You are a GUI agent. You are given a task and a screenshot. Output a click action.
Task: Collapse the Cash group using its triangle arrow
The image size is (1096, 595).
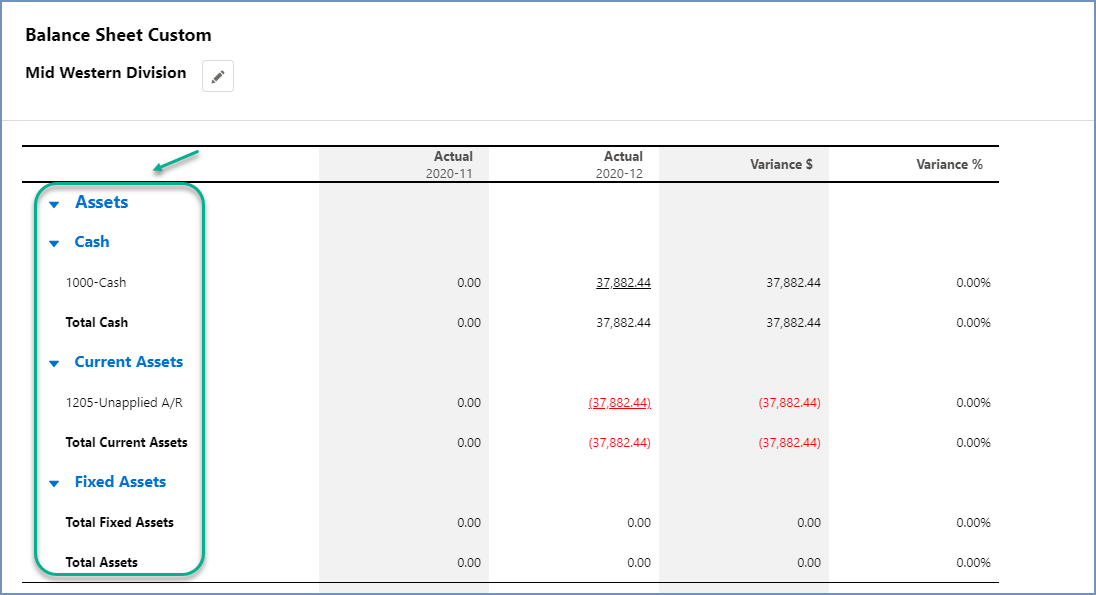(54, 243)
